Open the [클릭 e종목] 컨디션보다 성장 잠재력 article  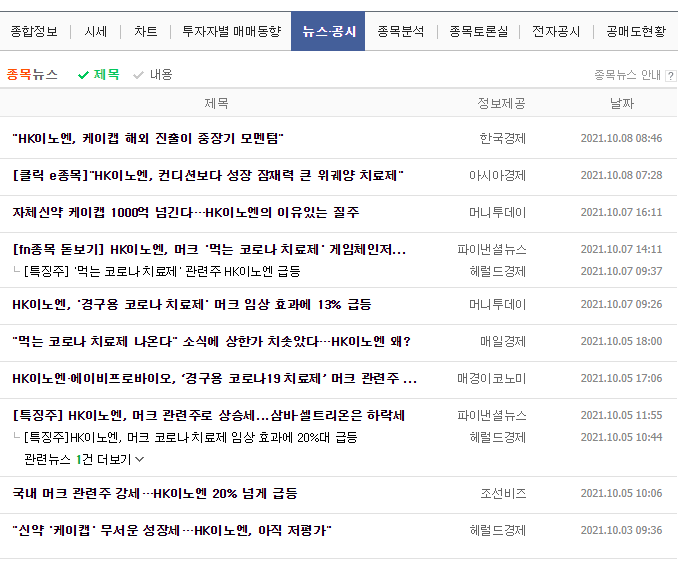point(208,175)
